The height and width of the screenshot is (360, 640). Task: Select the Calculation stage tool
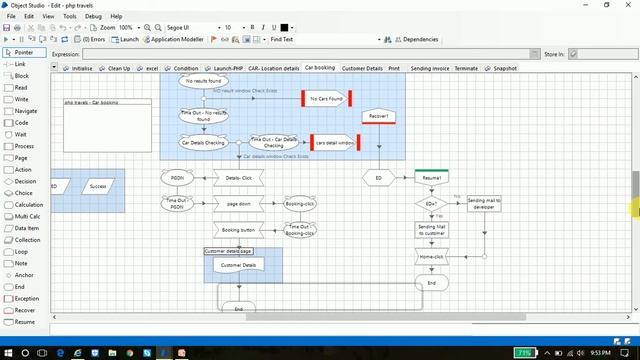tap(24, 205)
